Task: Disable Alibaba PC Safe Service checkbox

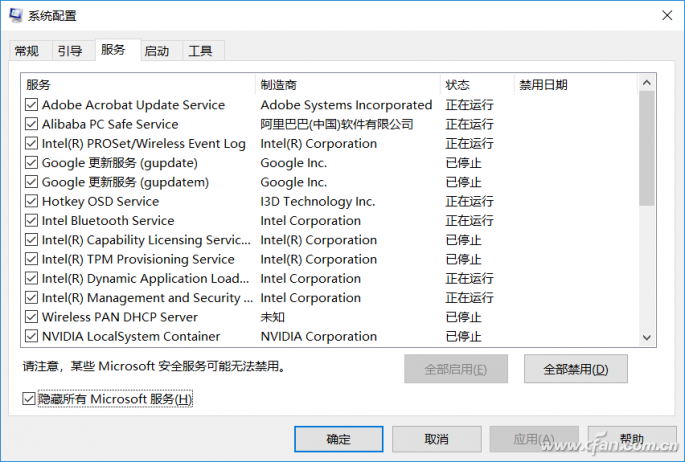Action: click(x=32, y=124)
